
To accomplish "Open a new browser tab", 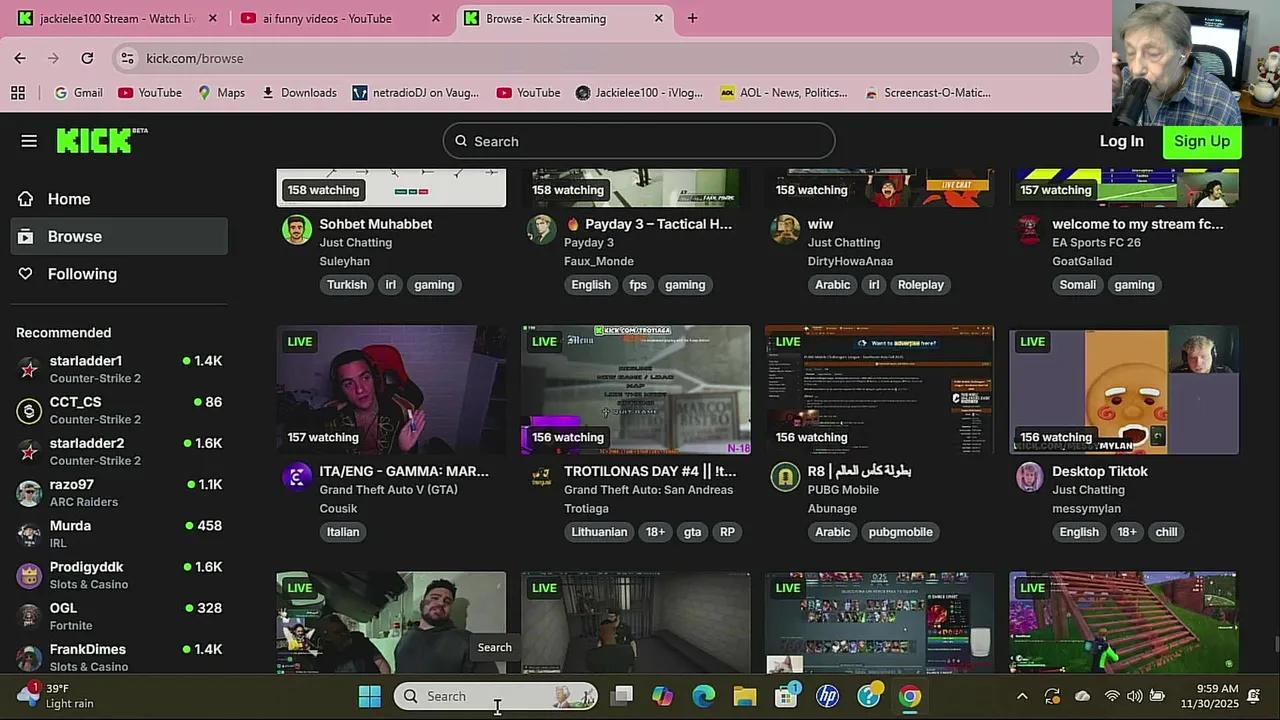I will point(692,18).
